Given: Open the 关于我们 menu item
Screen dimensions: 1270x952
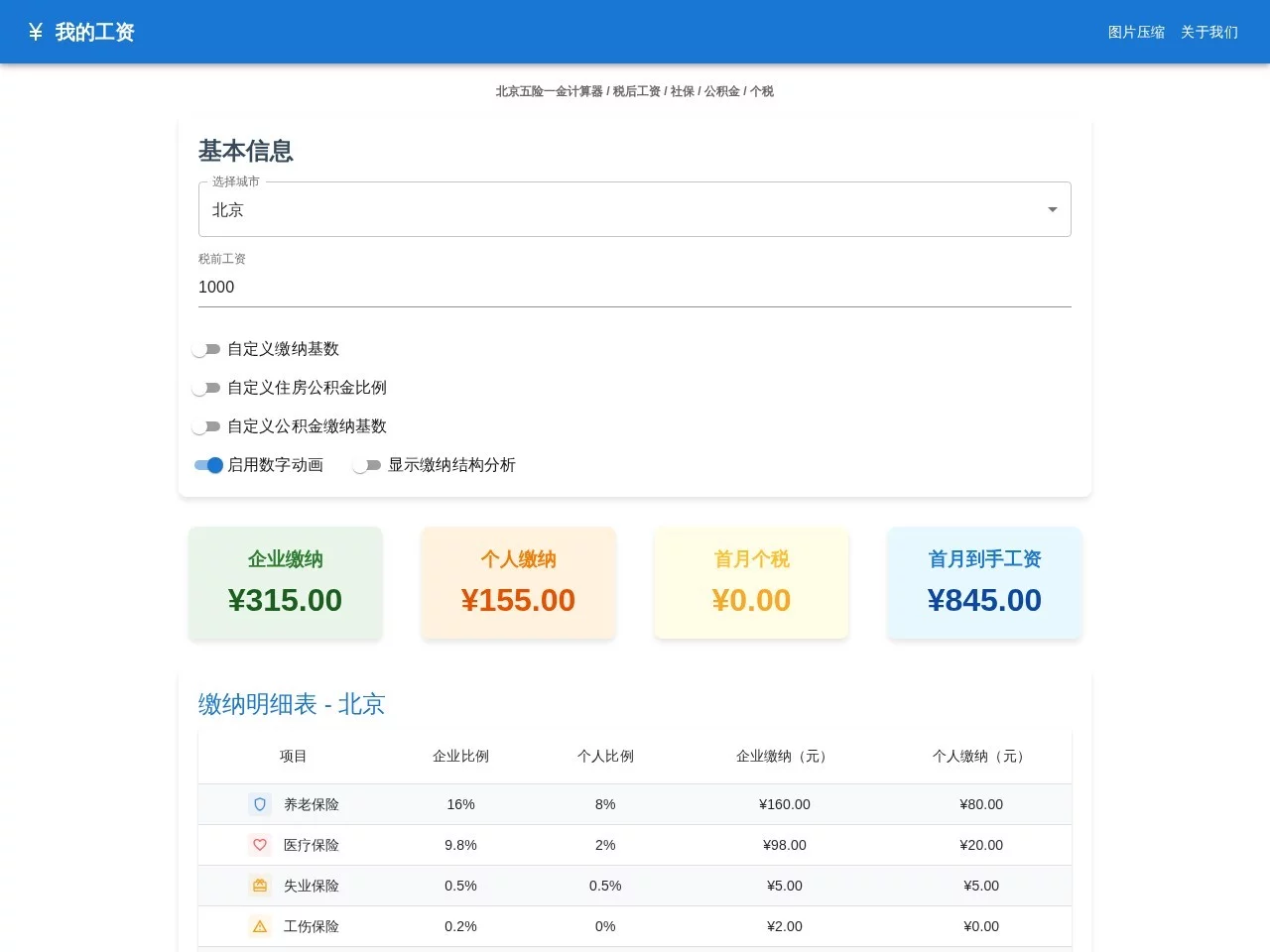Looking at the screenshot, I should [x=1208, y=32].
